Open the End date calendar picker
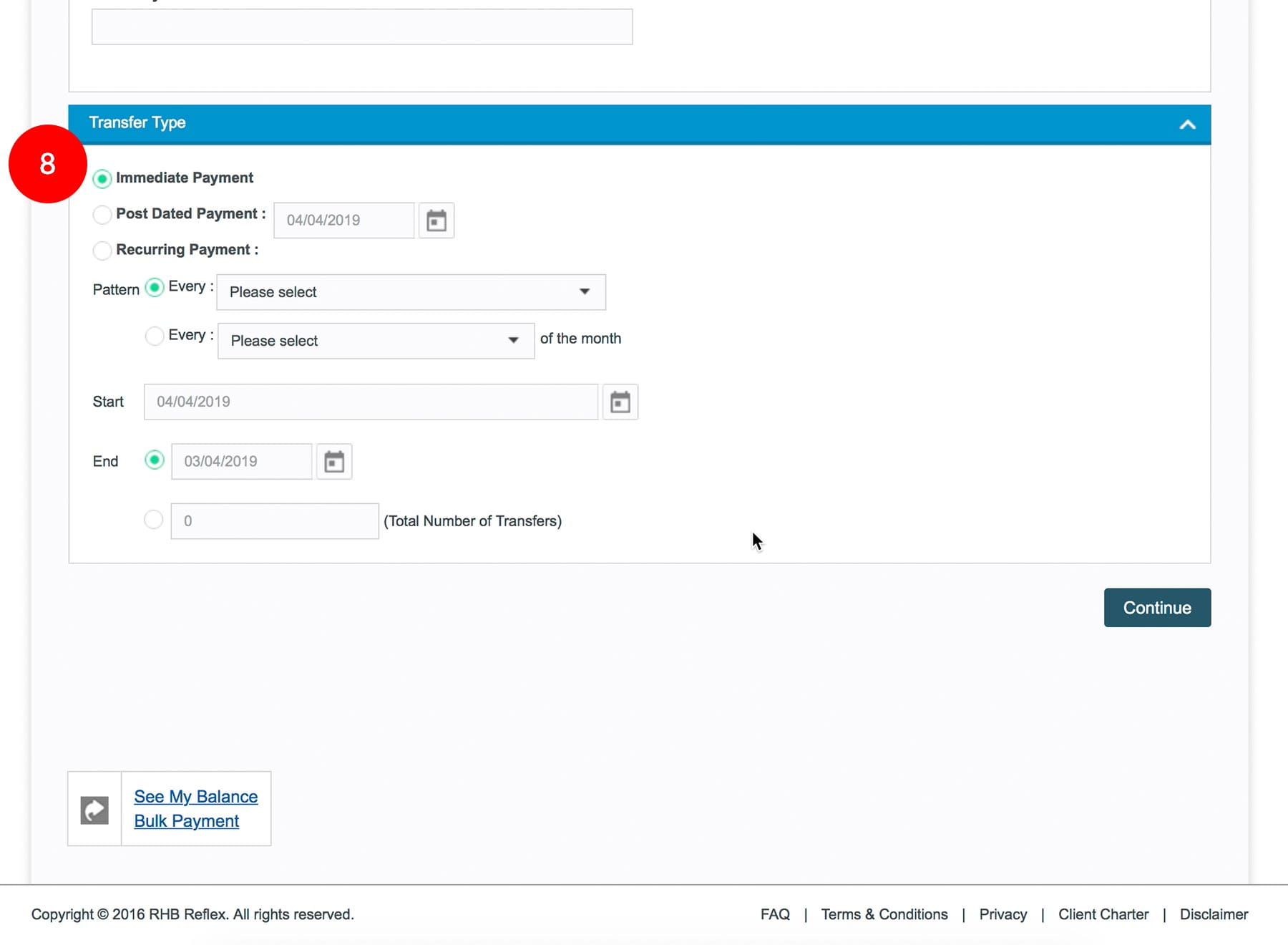Viewport: 1288px width, 945px height. point(333,462)
